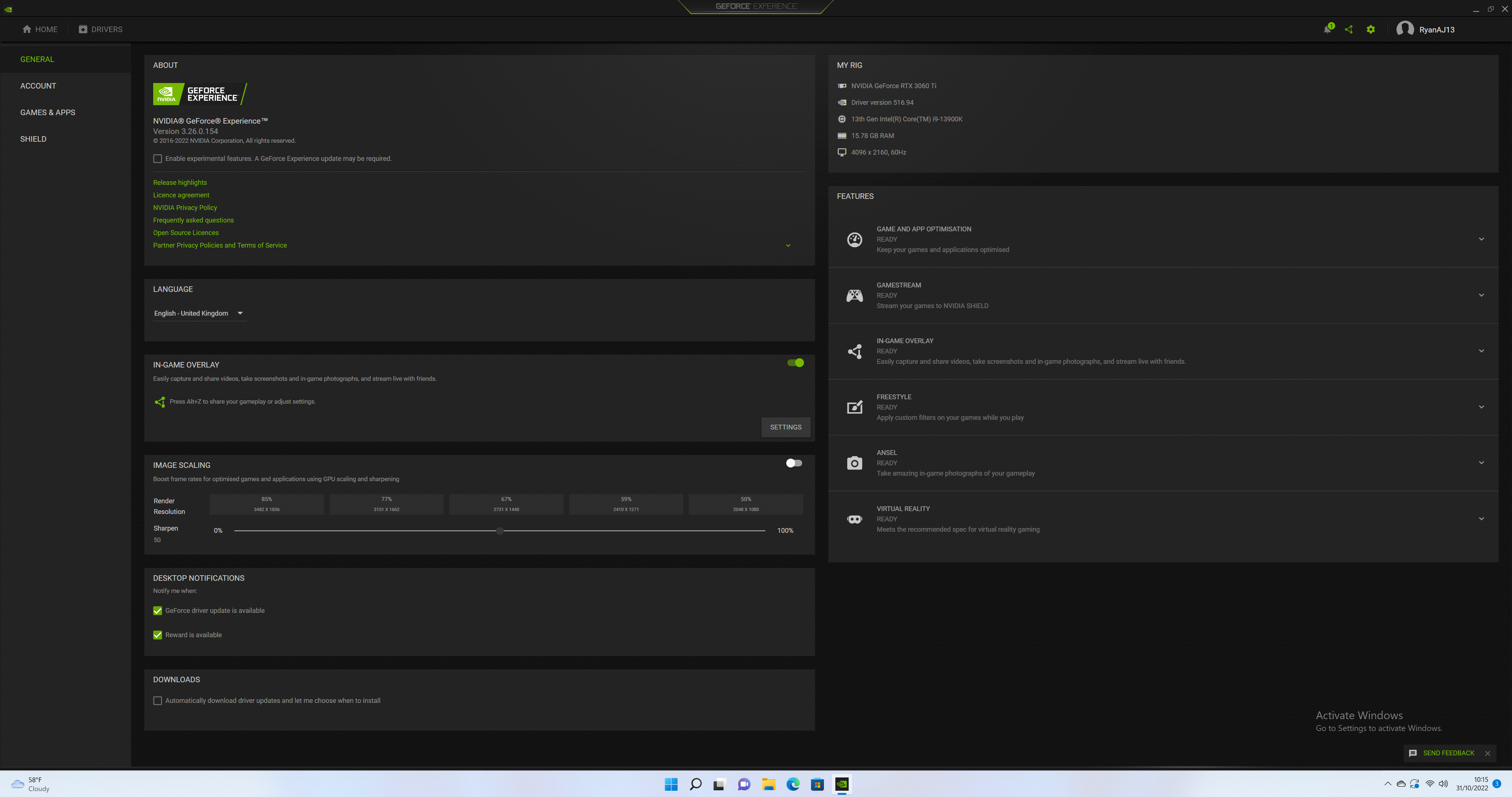Image resolution: width=1512 pixels, height=797 pixels.
Task: Click the Freestyle filter icon
Action: pos(855,407)
